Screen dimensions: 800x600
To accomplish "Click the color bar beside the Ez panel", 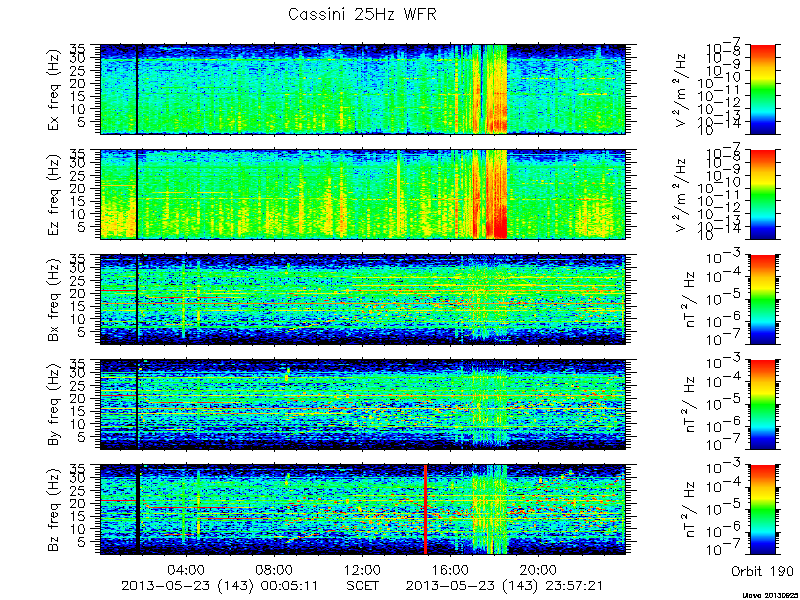I will pos(762,194).
